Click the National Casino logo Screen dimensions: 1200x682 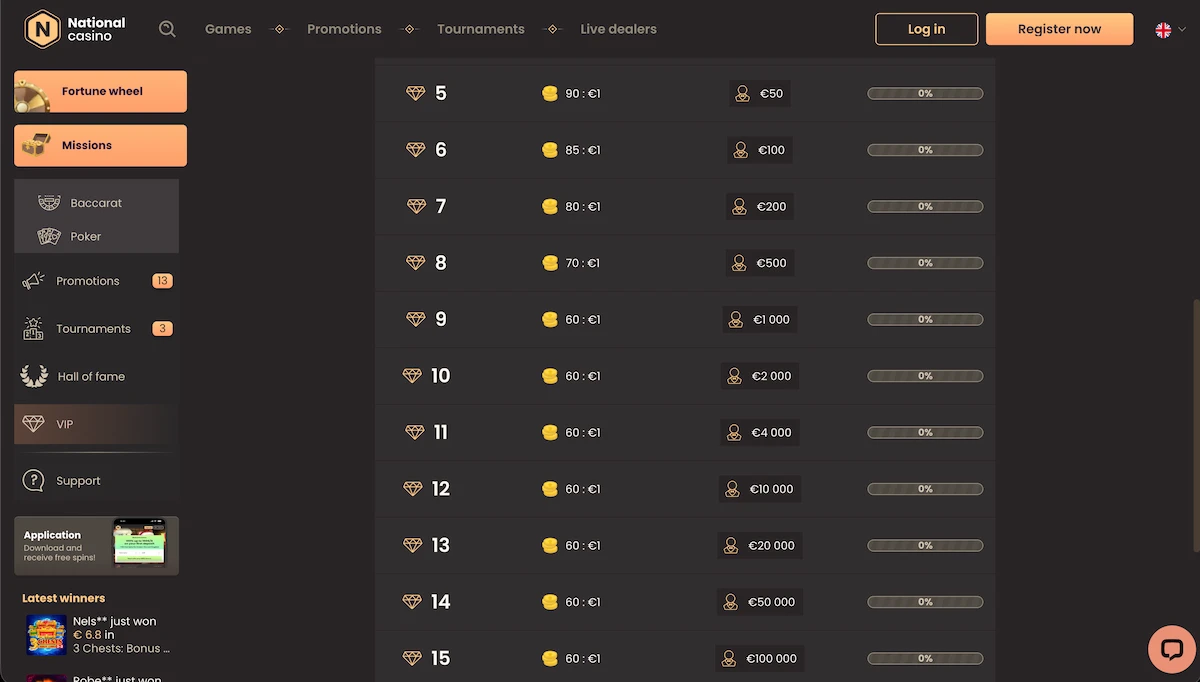click(x=75, y=29)
